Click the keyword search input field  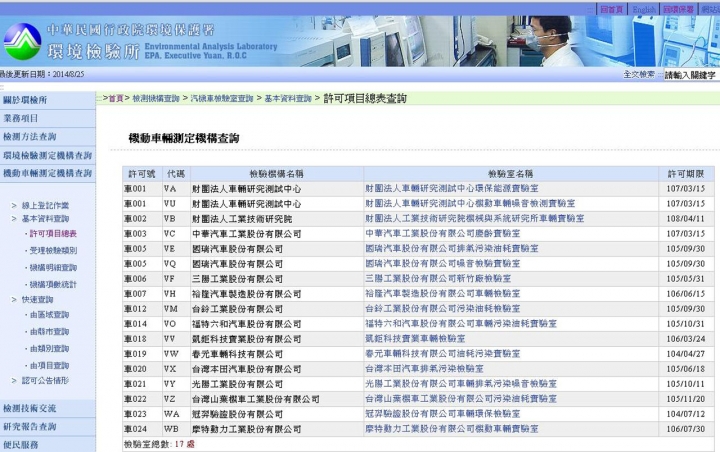click(691, 75)
